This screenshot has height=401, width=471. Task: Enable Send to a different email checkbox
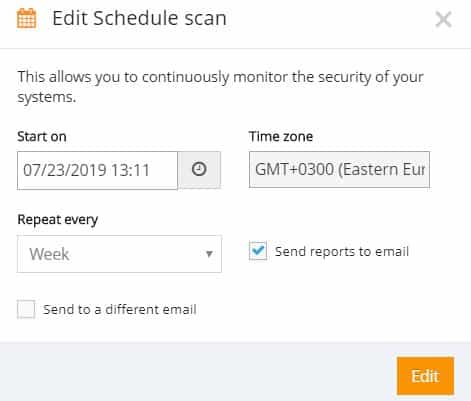coord(26,309)
